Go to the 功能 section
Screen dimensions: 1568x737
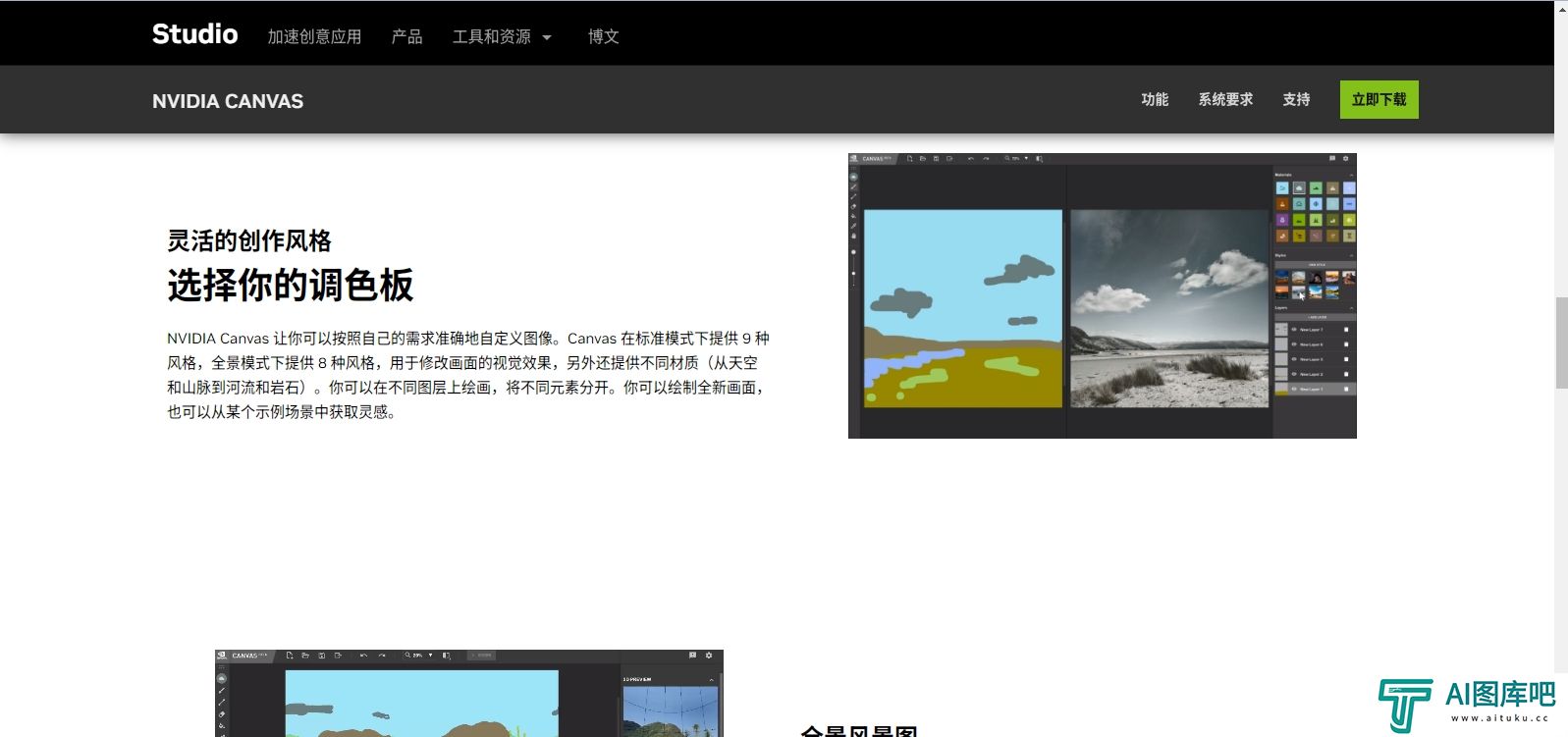point(1155,99)
